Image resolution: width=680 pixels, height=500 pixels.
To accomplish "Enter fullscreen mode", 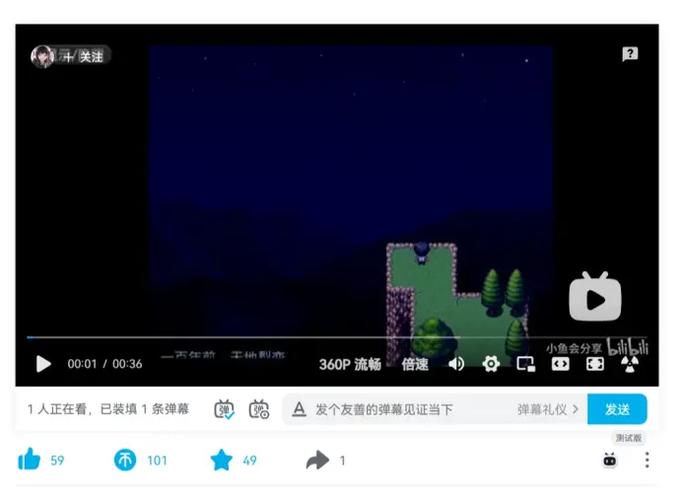I will [595, 363].
